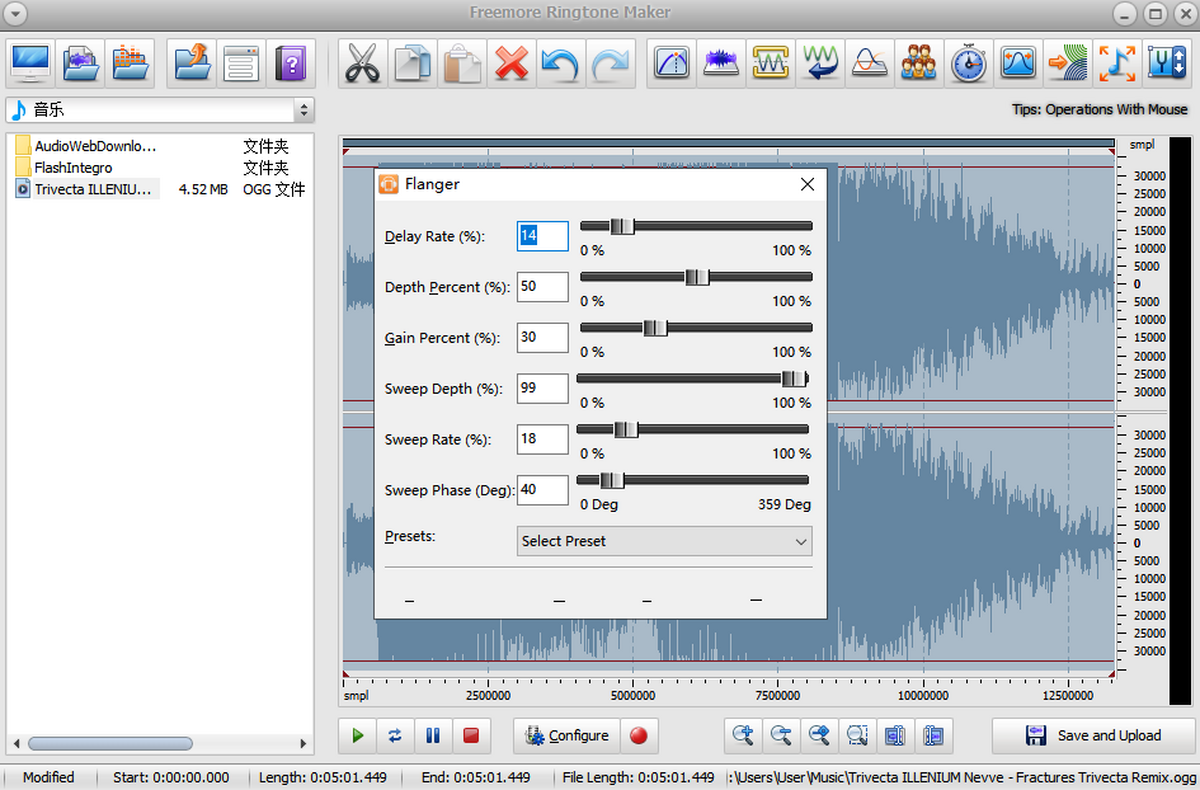Click the red and blue curves icon
Viewport: 1200px width, 790px height.
coord(869,63)
